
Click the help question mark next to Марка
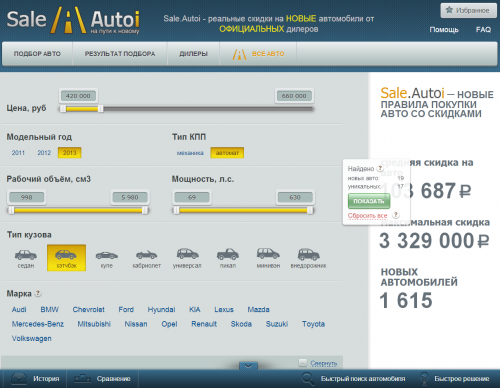coord(38,293)
